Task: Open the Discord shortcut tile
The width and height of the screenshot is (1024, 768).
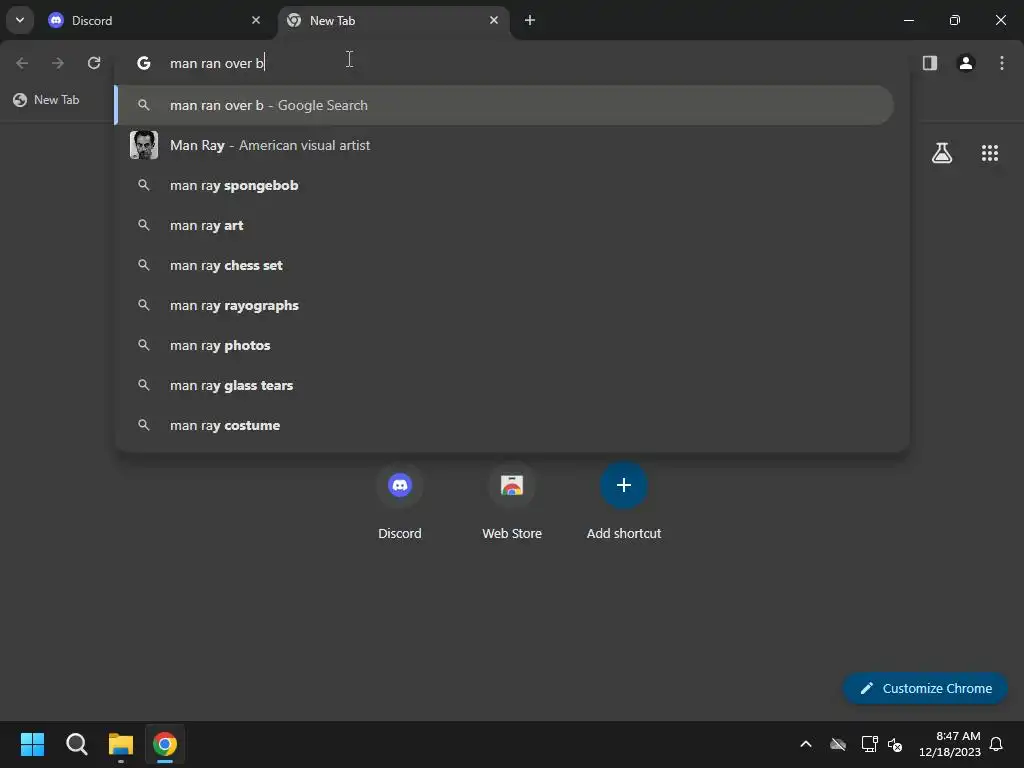Action: (x=400, y=502)
